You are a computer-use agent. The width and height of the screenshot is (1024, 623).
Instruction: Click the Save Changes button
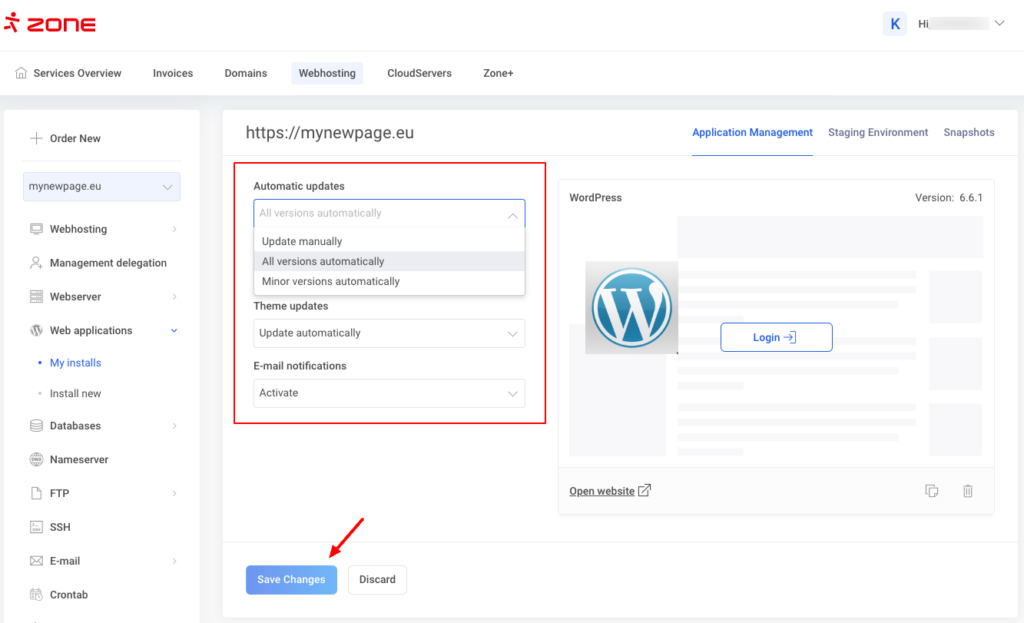[x=291, y=580]
